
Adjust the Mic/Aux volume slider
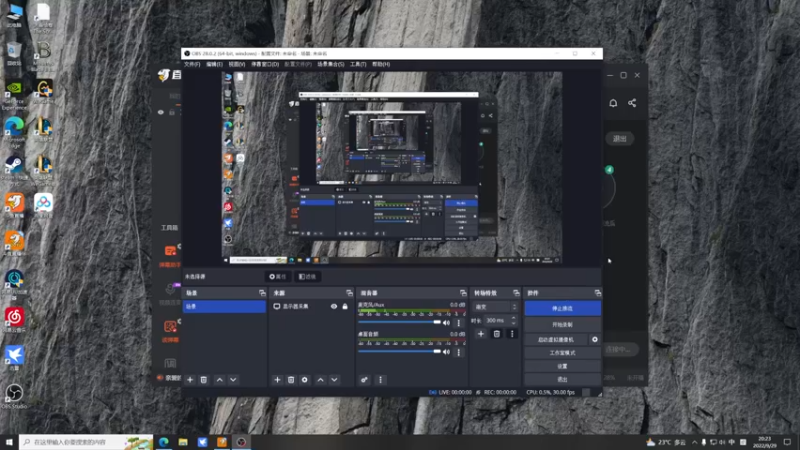(400, 322)
